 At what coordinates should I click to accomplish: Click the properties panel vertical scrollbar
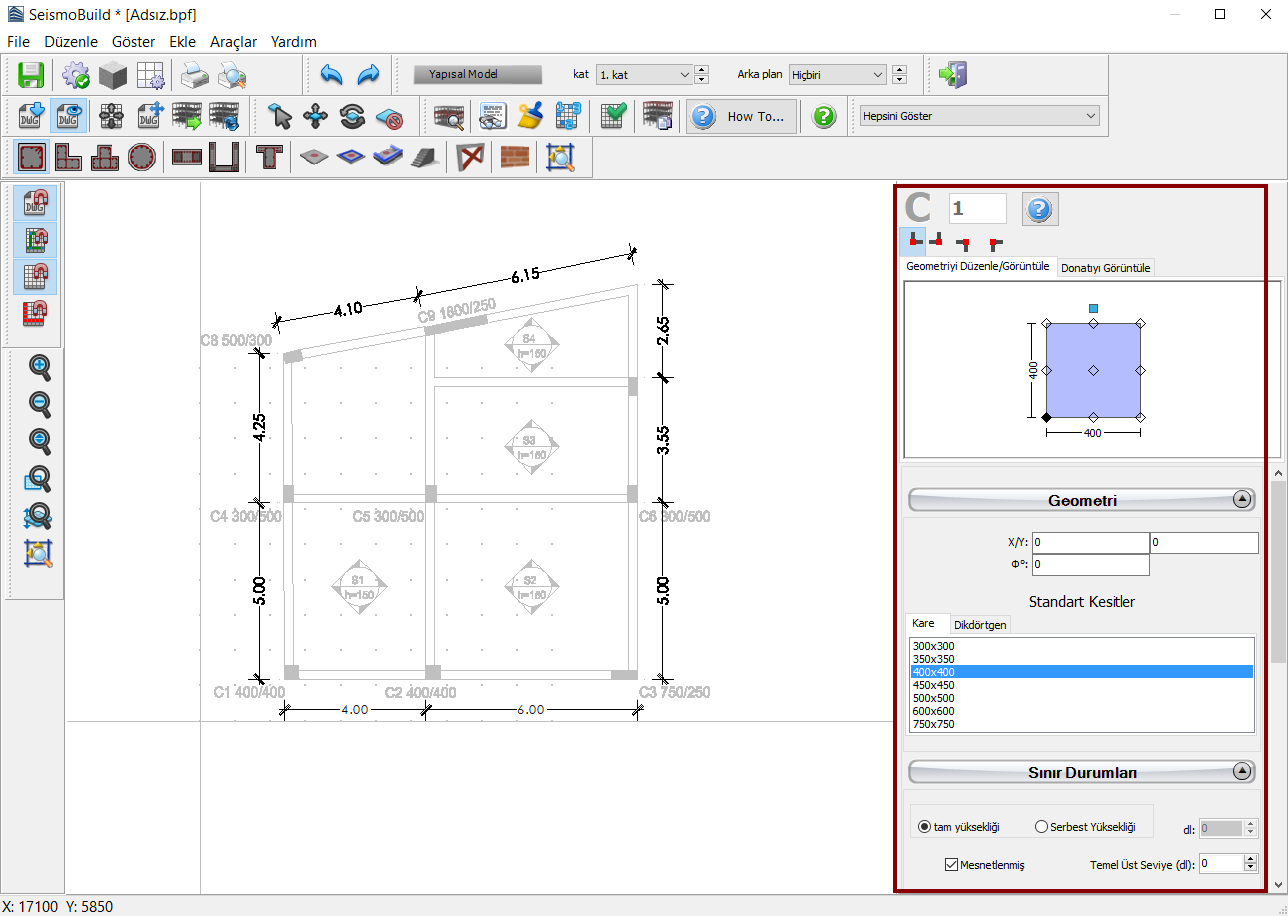click(1278, 570)
